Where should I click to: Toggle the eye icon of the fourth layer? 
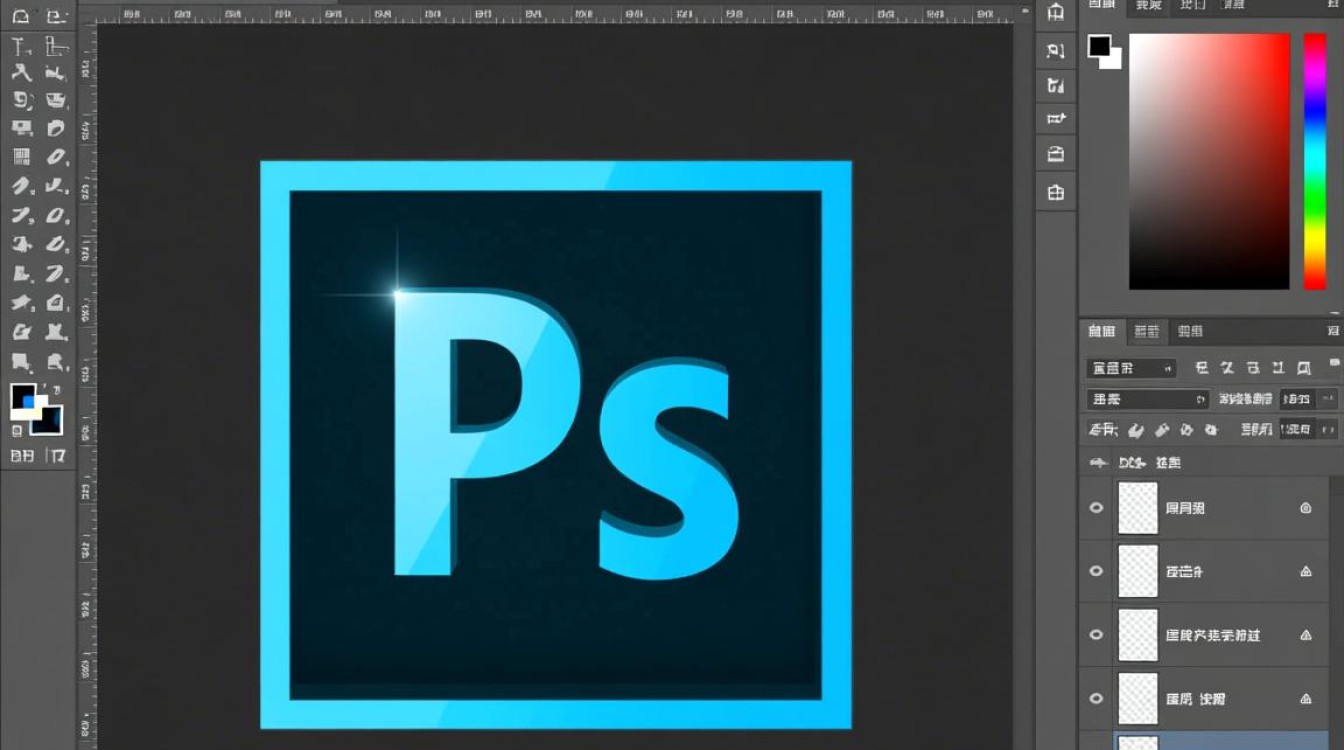pyautogui.click(x=1096, y=699)
